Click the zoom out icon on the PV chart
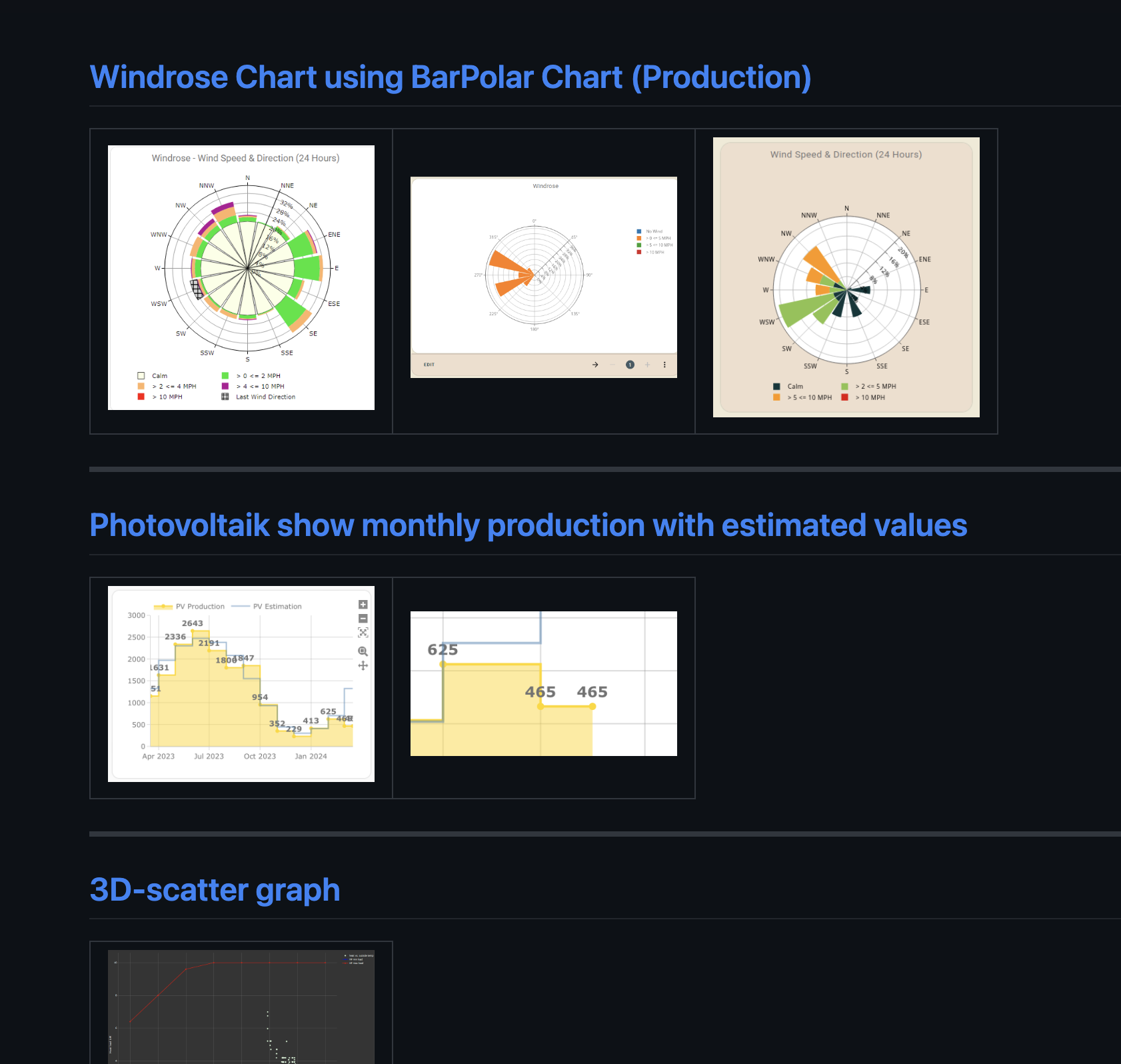The width and height of the screenshot is (1121, 1064). (363, 619)
